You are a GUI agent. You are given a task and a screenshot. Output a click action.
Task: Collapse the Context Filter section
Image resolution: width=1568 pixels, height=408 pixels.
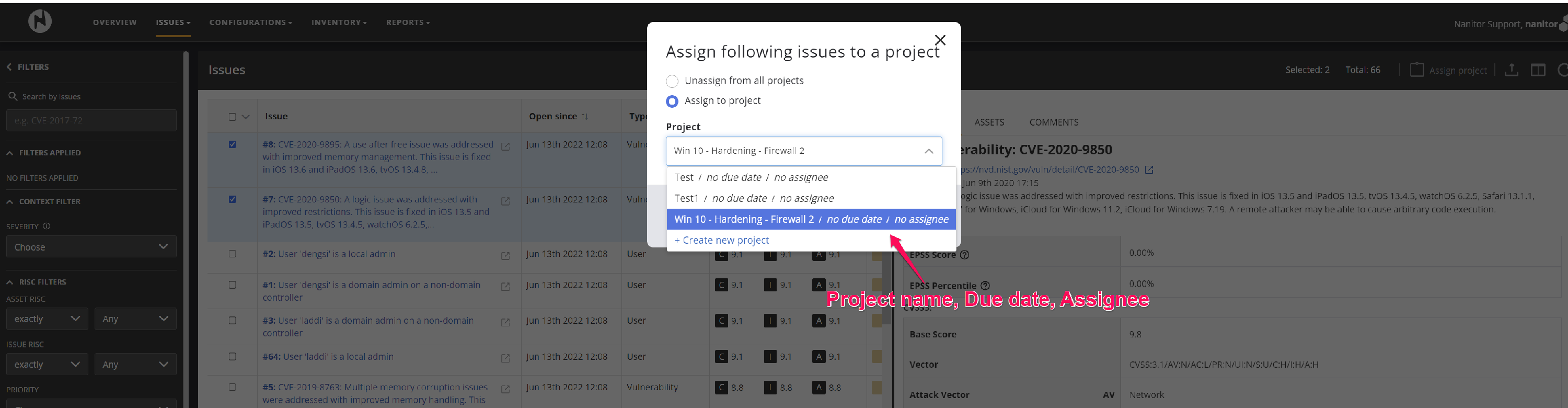[x=10, y=201]
